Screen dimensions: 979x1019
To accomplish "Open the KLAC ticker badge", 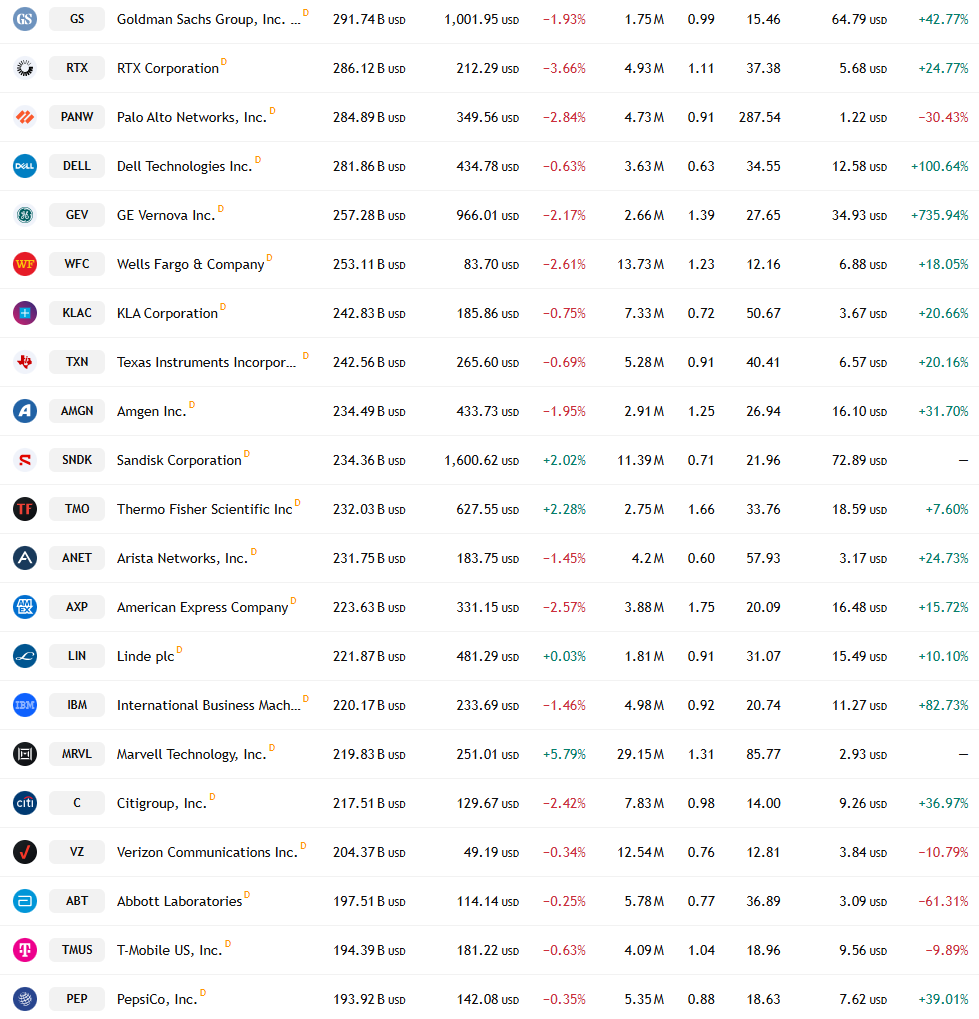I will [77, 313].
